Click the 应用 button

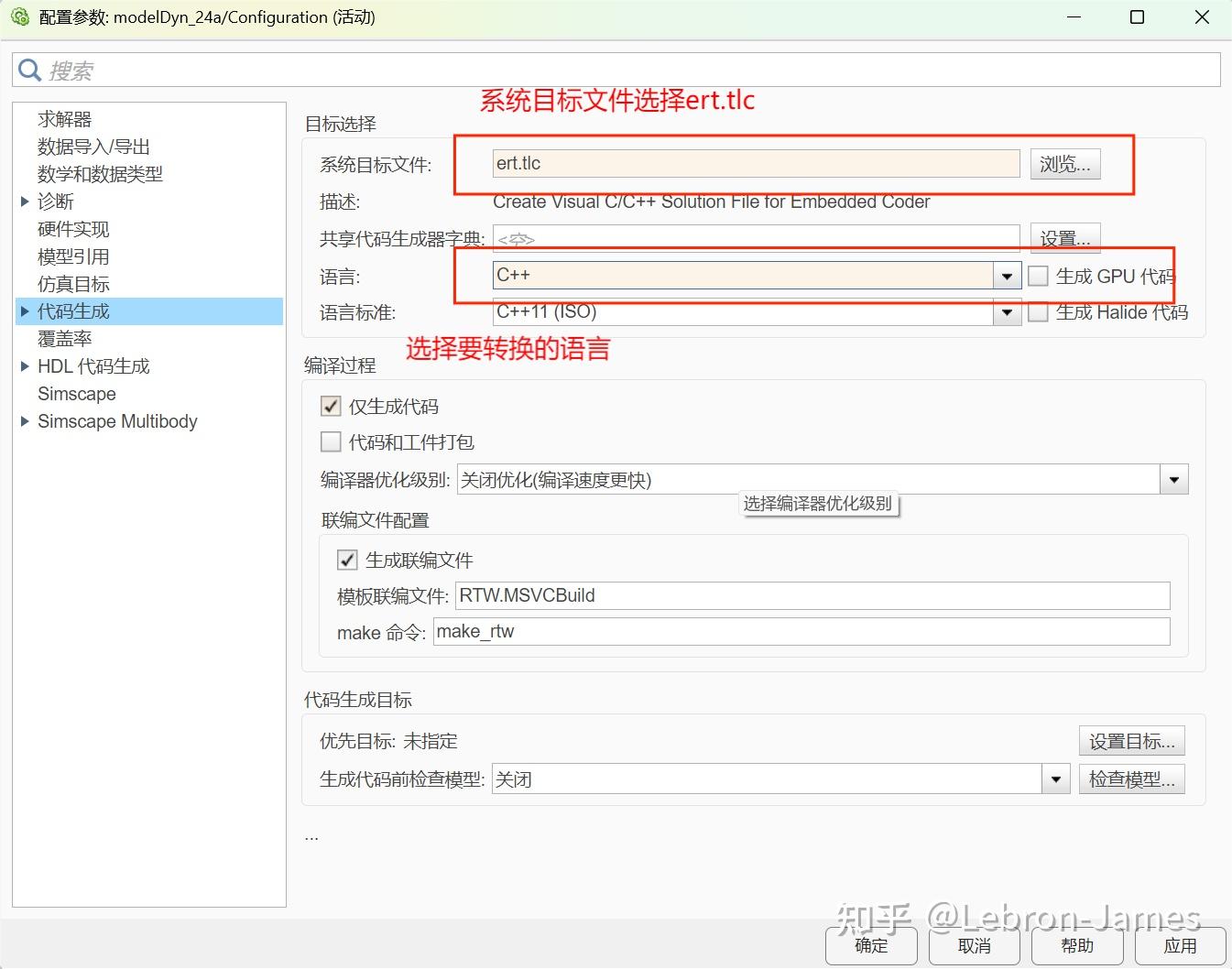tap(1181, 945)
